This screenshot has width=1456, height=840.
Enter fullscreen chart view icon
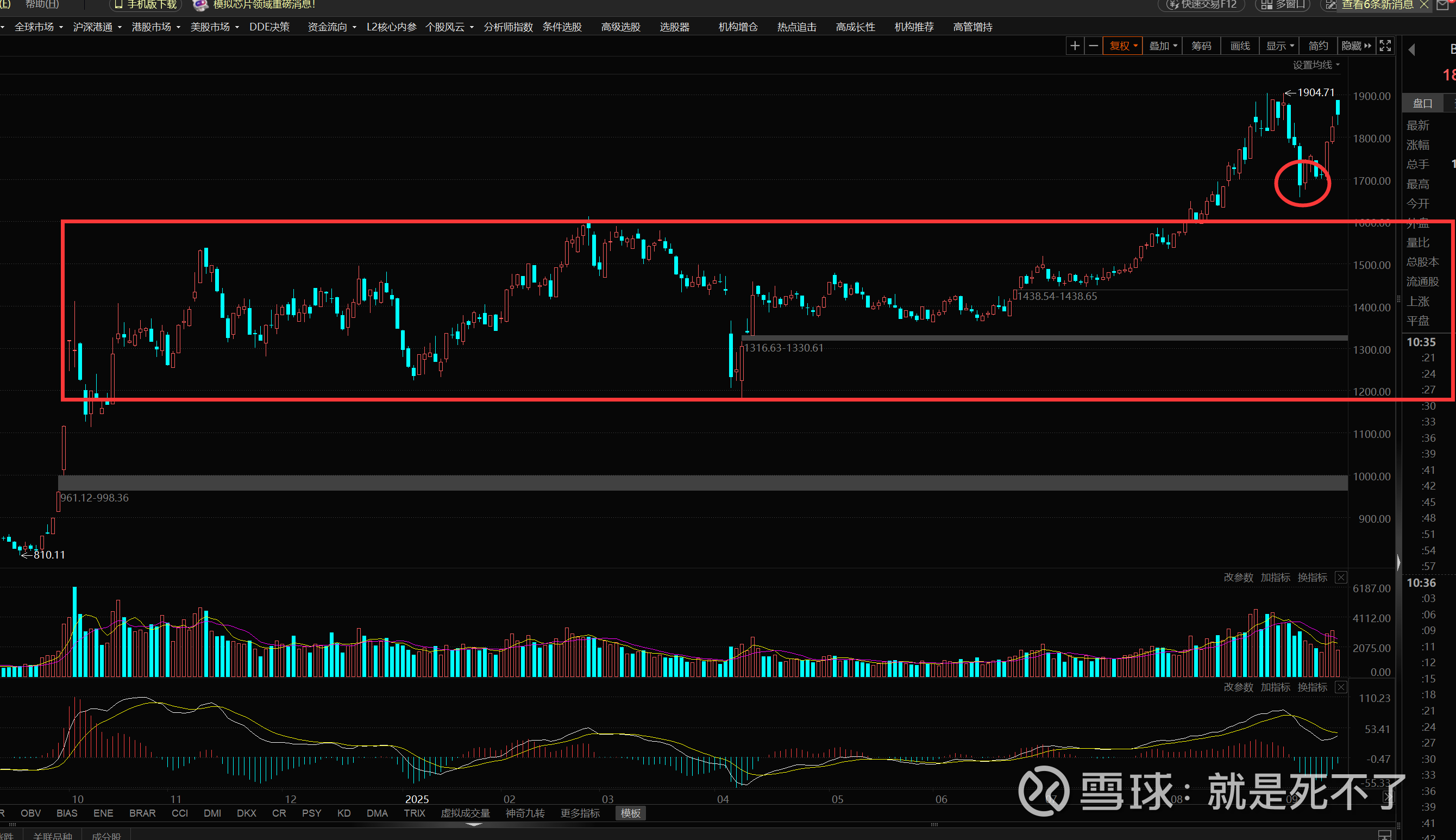coord(1385,46)
